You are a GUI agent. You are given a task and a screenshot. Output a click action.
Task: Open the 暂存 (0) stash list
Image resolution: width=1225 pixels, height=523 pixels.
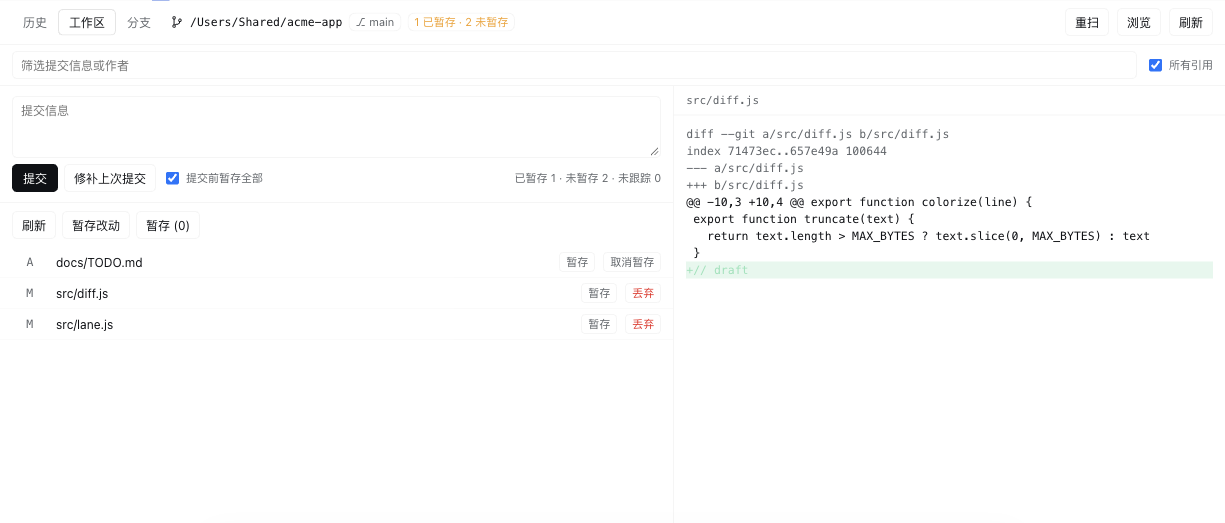(168, 225)
